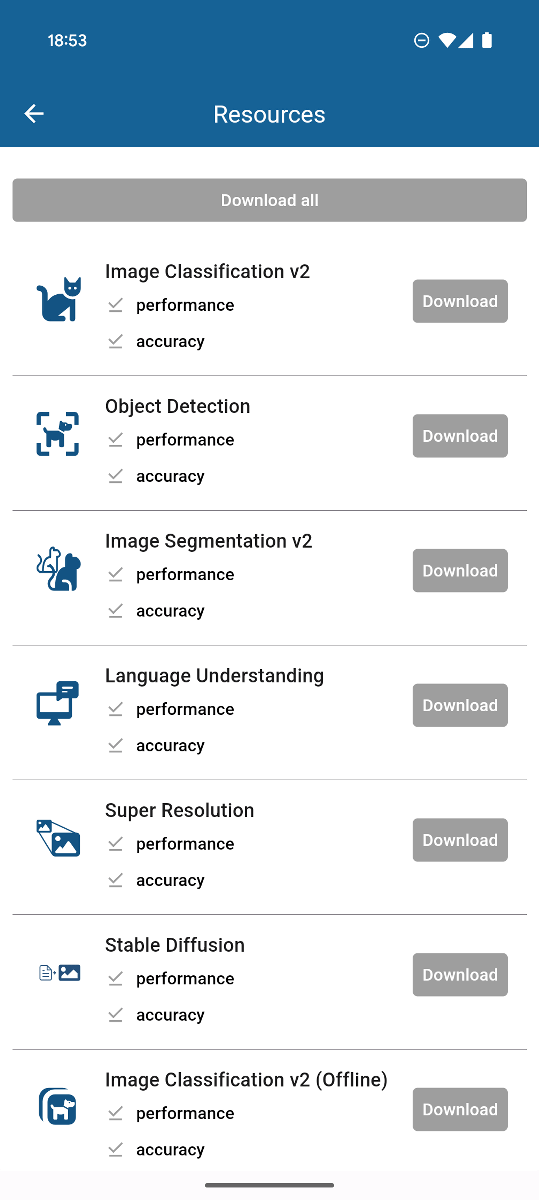Click the Do Not Disturb status bar icon
This screenshot has width=539, height=1200.
(x=422, y=41)
